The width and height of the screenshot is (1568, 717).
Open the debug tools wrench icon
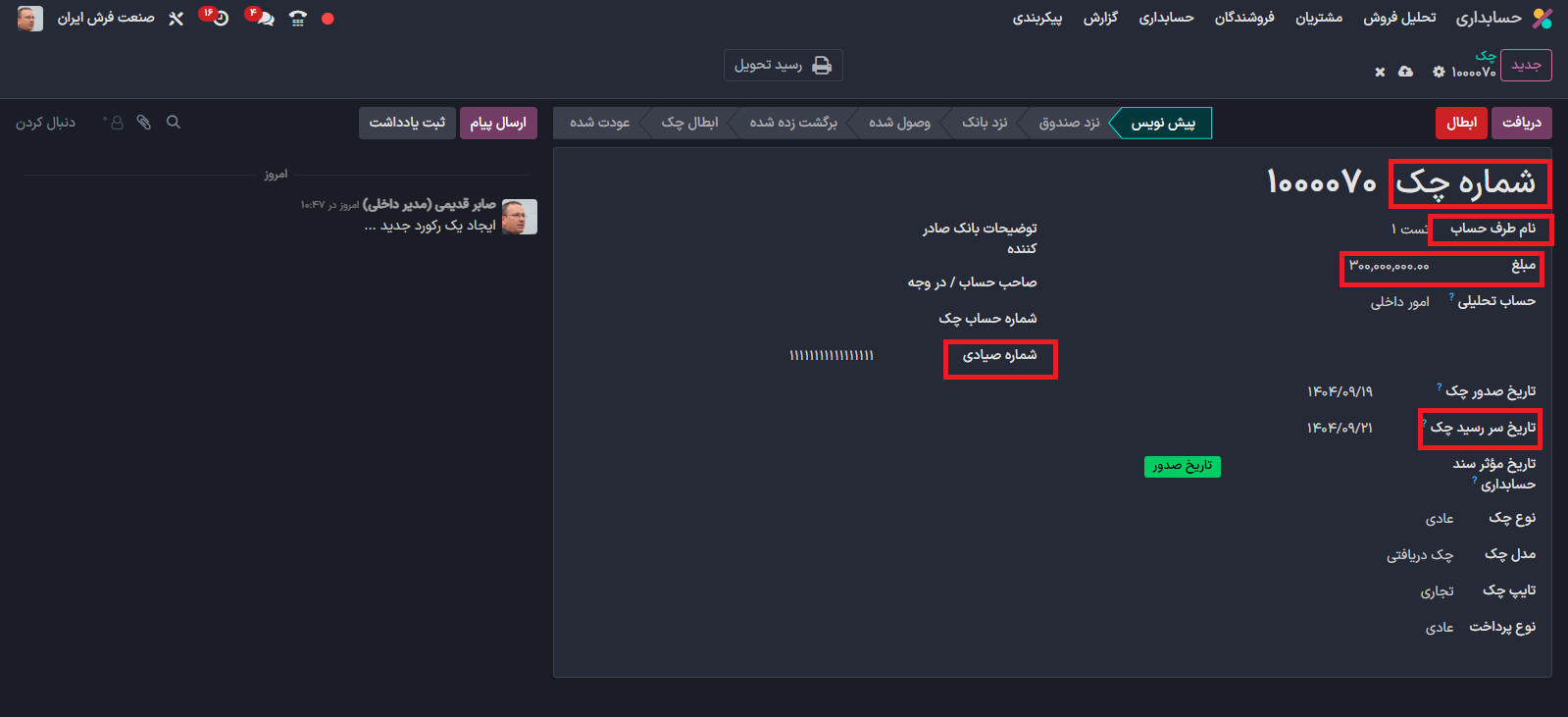pos(177,19)
